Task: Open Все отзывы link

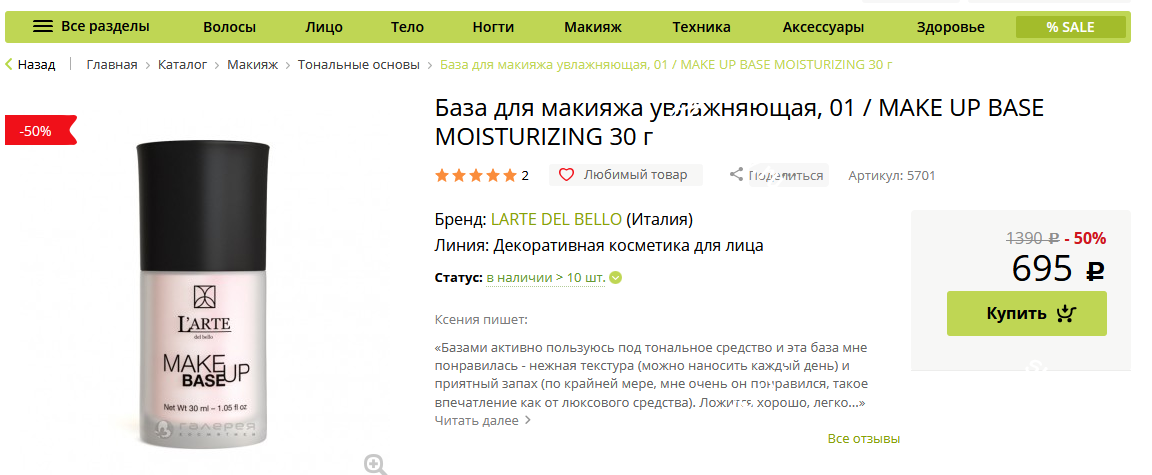Action: coord(863,439)
